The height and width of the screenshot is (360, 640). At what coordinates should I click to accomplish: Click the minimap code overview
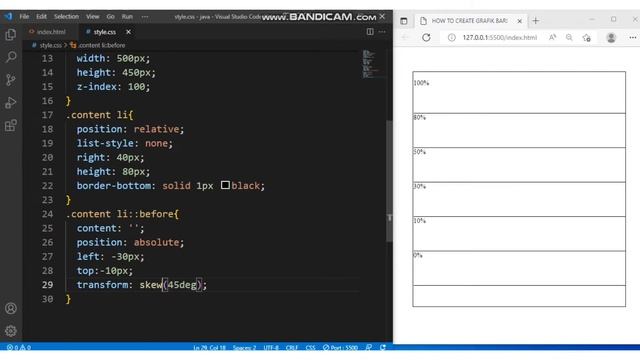[369, 64]
